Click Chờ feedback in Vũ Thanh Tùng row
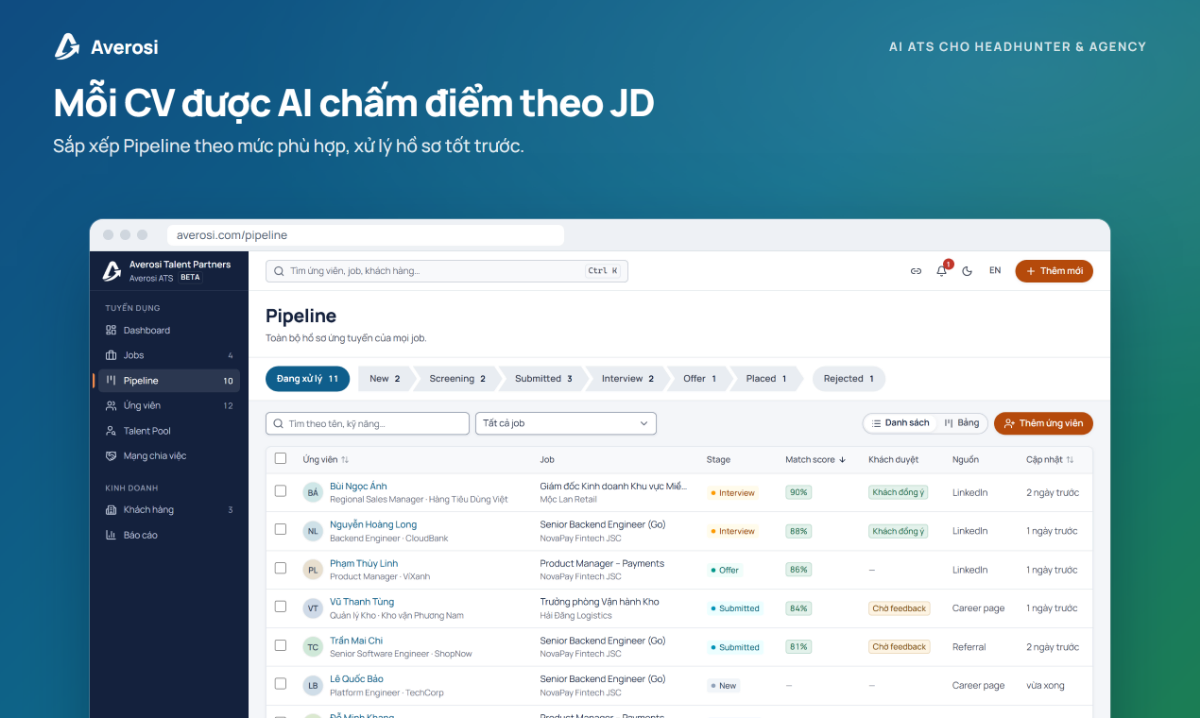 coord(899,608)
